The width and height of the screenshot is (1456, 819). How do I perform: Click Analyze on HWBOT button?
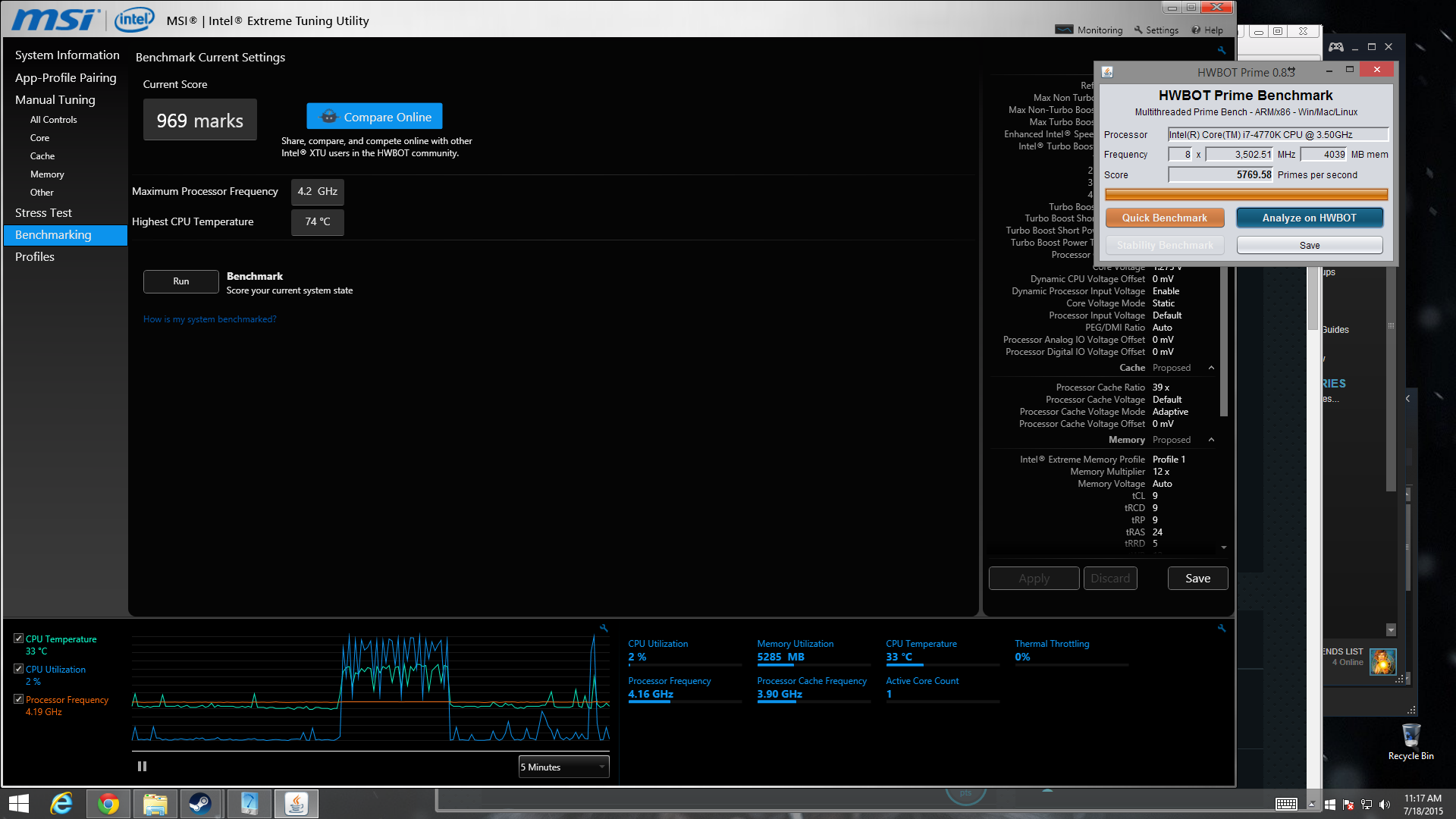(x=1310, y=218)
